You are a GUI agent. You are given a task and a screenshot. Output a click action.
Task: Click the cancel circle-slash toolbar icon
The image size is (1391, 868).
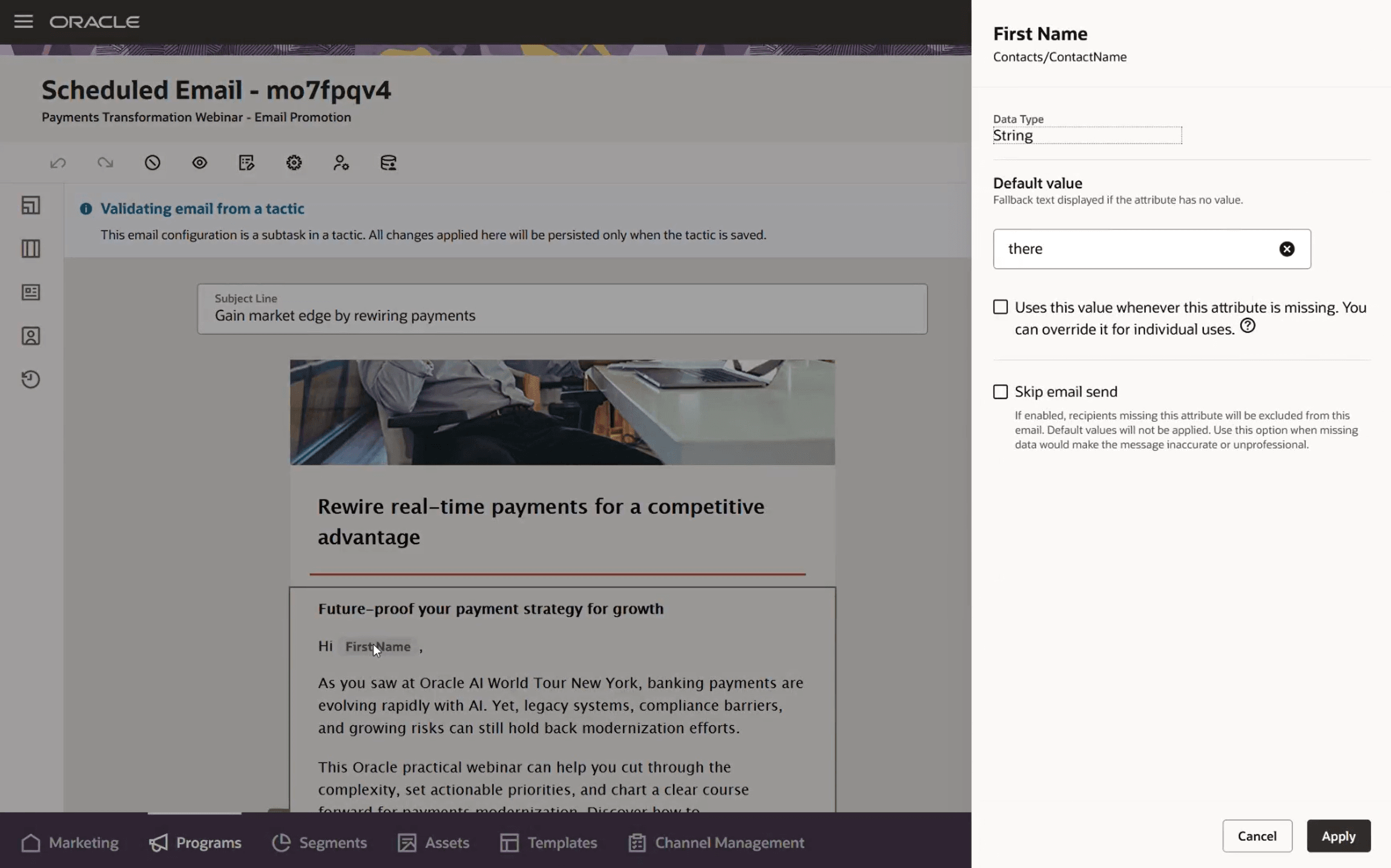point(153,163)
